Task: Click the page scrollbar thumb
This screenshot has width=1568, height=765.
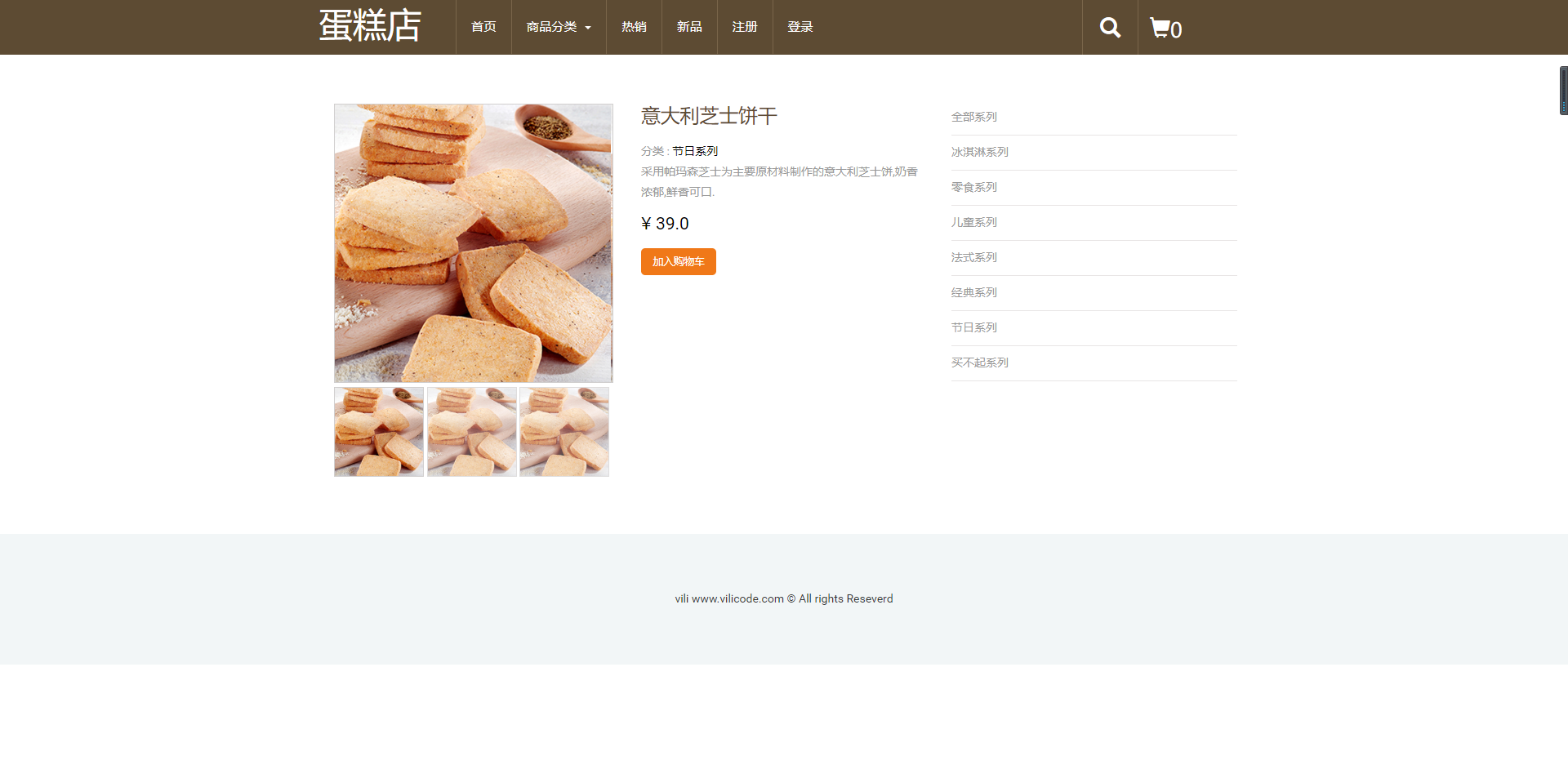Action: 1563,91
